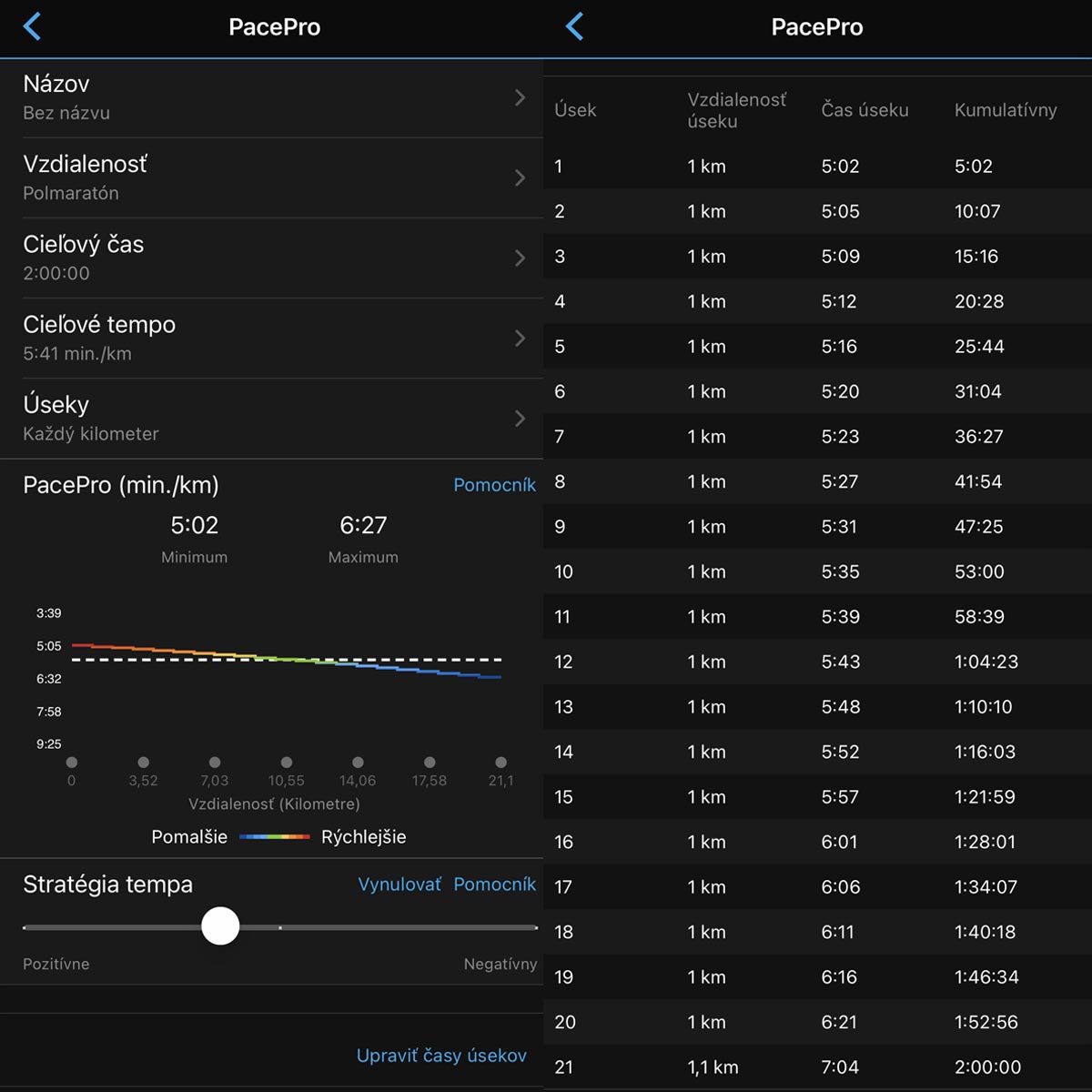Open Pomocník link next to PacePro chart
Viewport: 1092px width, 1092px height.
pos(494,485)
